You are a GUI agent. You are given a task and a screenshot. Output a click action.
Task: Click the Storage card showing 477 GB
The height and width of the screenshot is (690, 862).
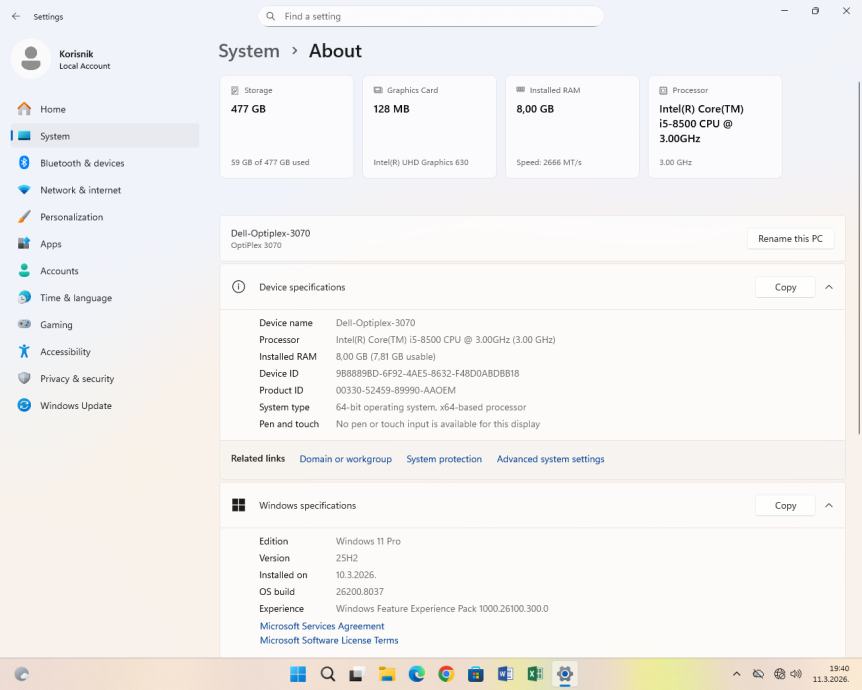click(x=286, y=127)
